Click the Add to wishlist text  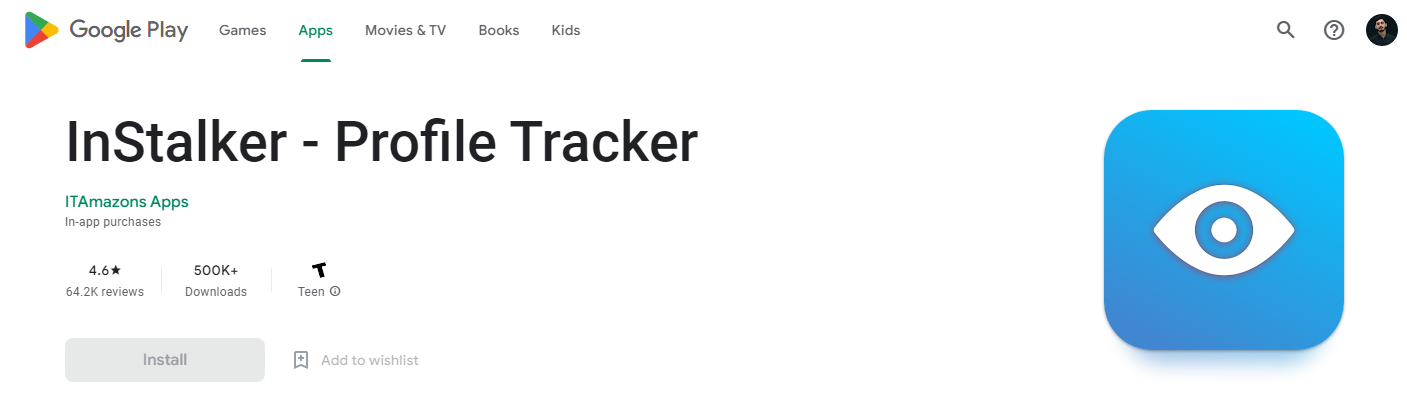point(370,360)
